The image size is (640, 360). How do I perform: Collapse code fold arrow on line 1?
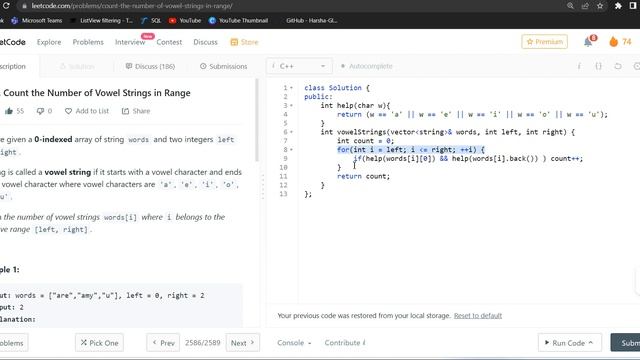pyautogui.click(x=291, y=88)
